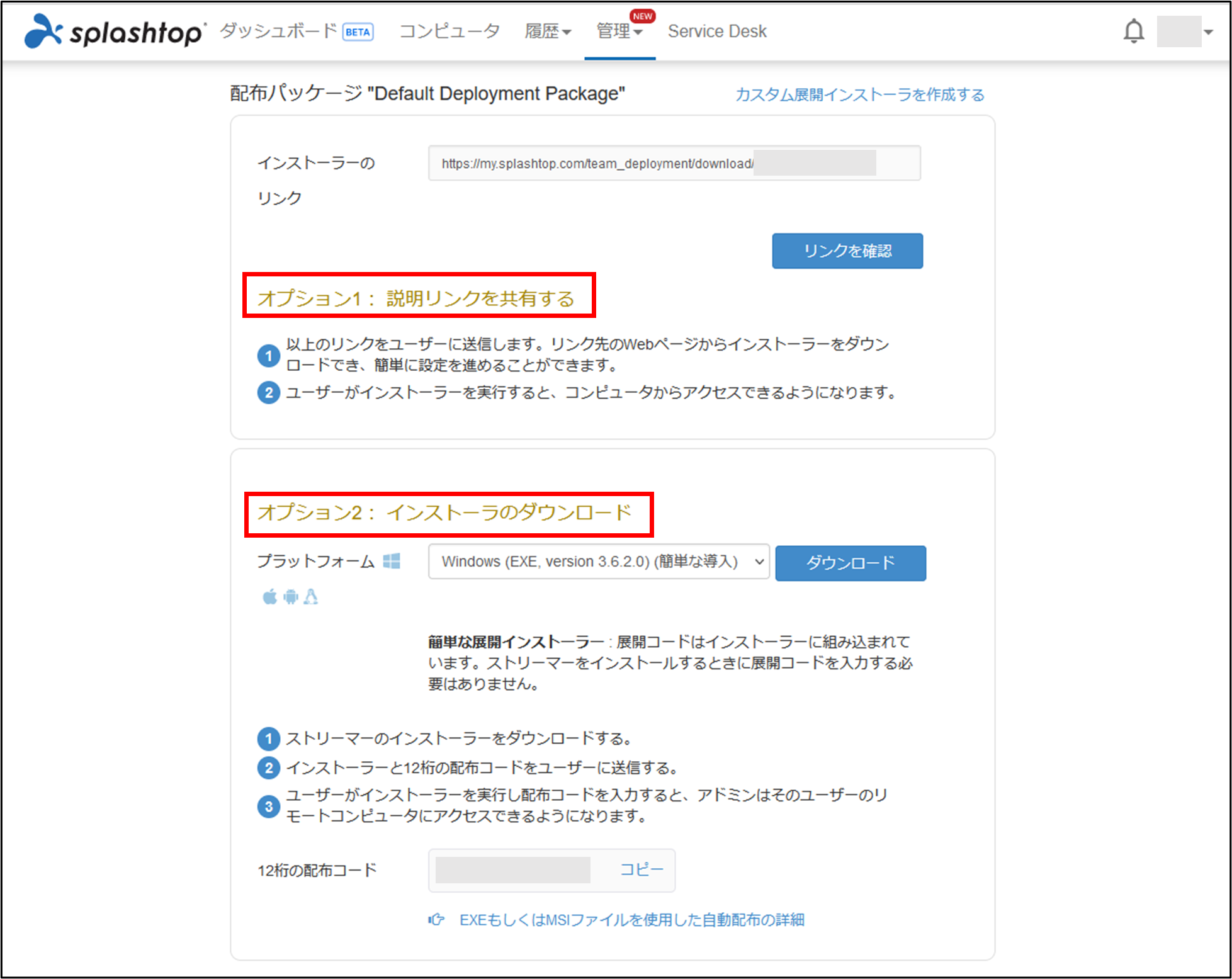Click the 12桁の配布コード field
Screen dimensions: 1232x979
coord(551,870)
